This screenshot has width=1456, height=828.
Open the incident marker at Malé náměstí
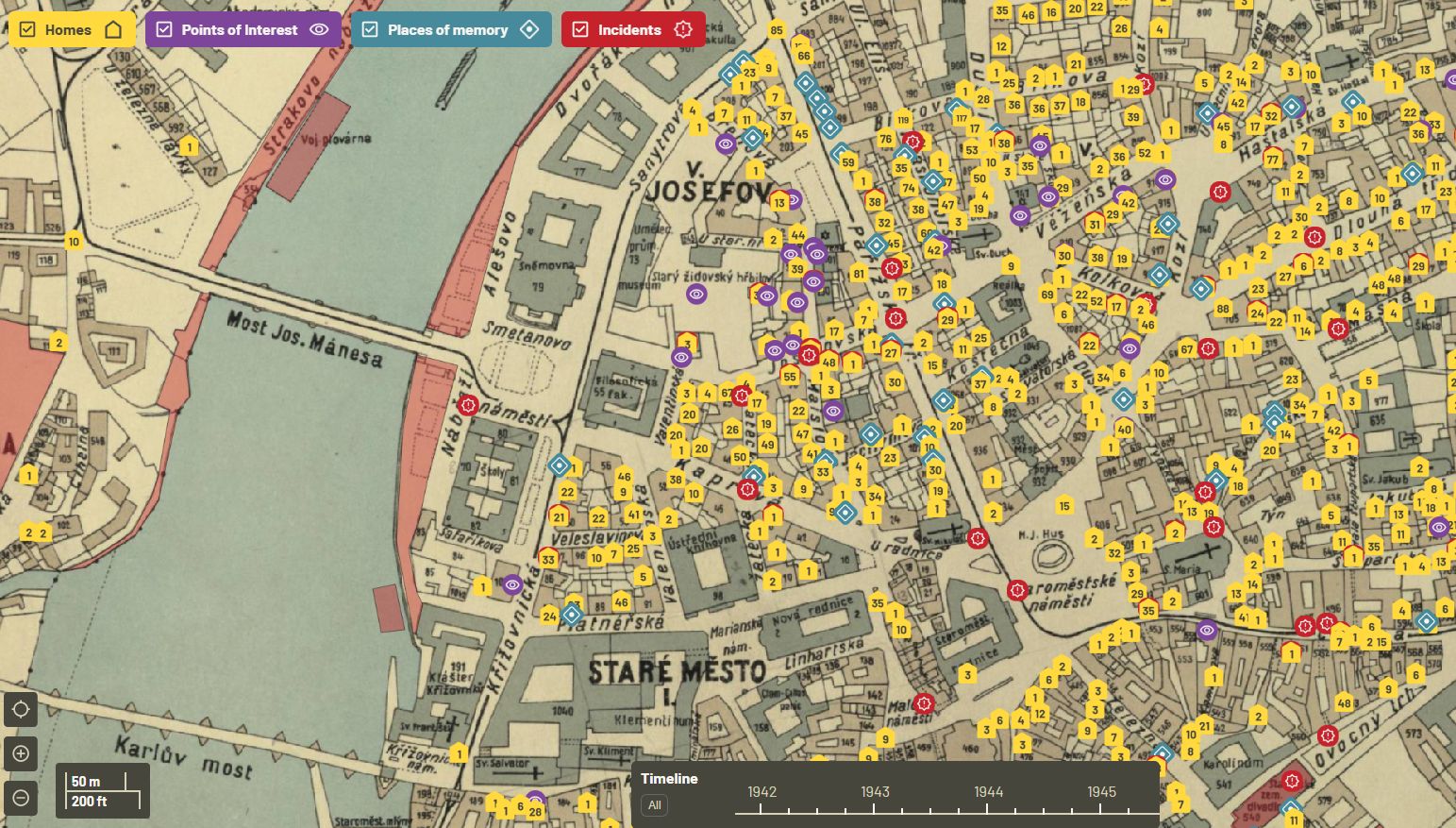coord(924,703)
